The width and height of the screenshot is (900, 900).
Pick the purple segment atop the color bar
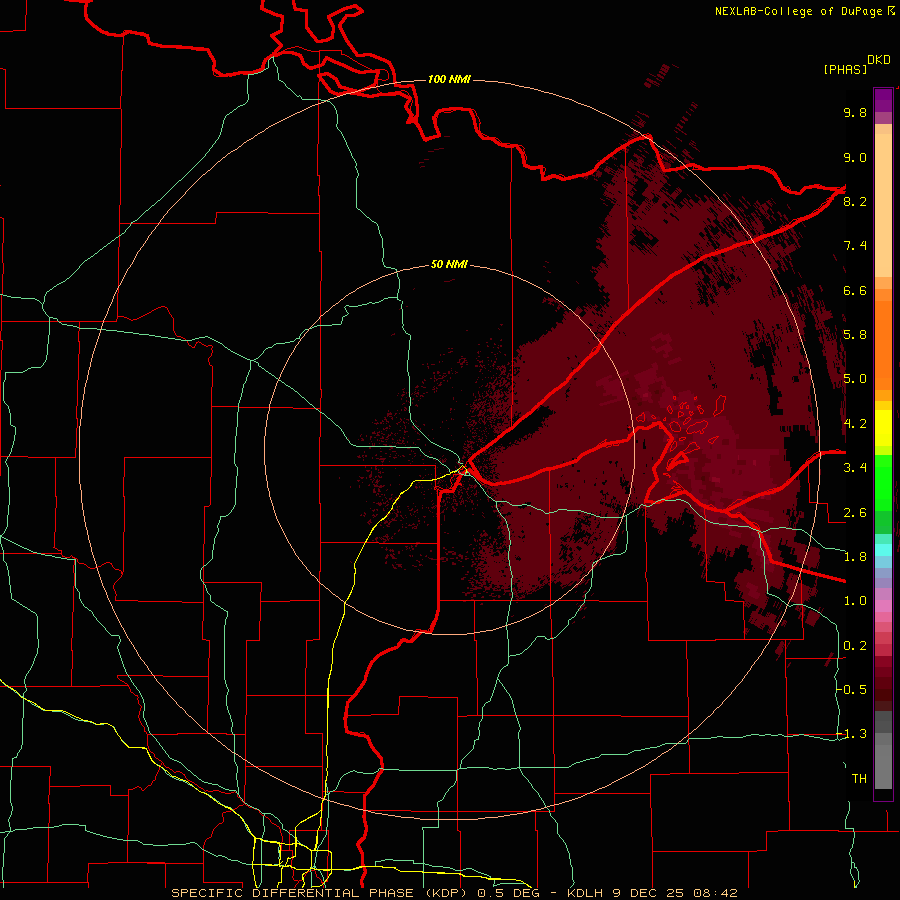click(883, 100)
